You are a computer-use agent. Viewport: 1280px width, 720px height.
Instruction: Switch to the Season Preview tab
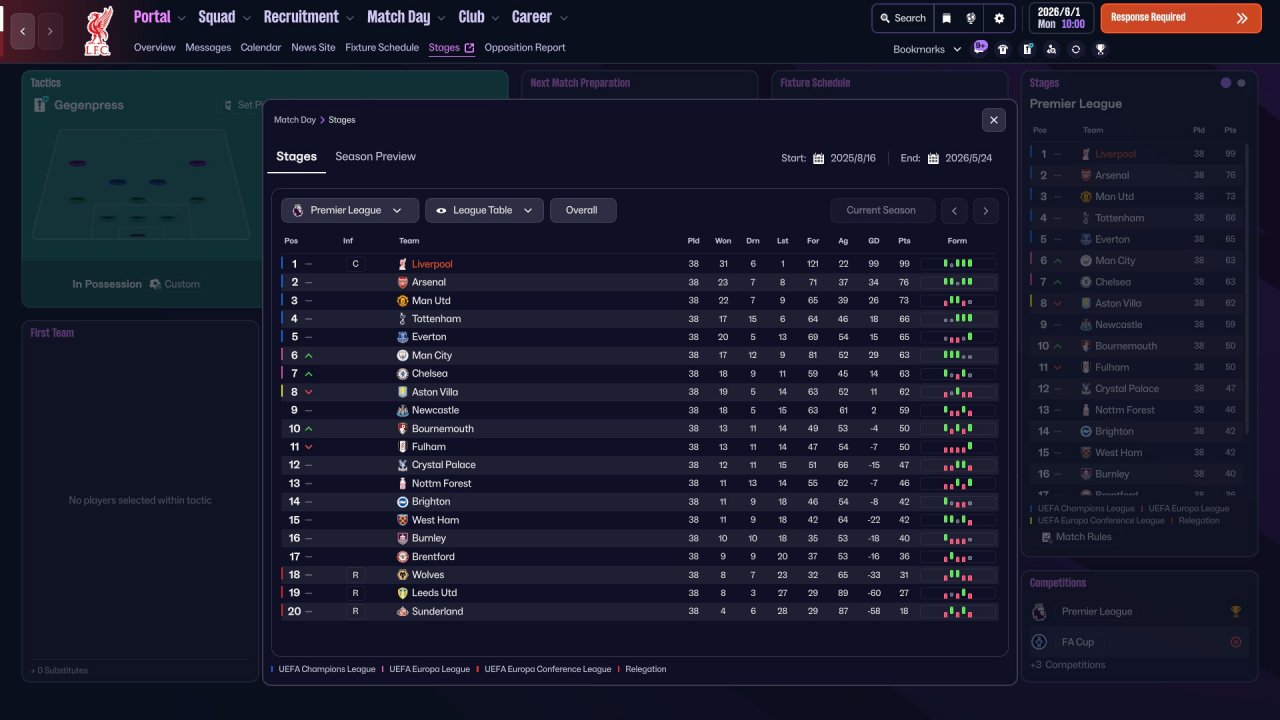(375, 157)
